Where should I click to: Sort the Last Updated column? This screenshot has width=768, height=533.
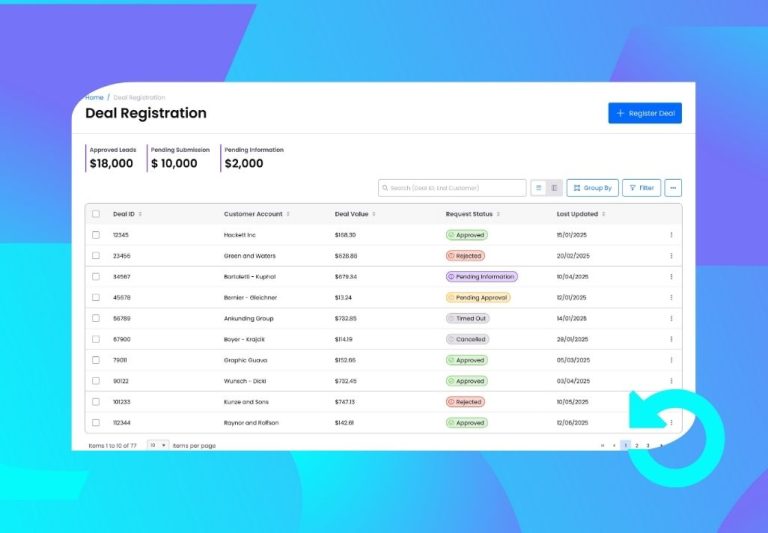603,214
